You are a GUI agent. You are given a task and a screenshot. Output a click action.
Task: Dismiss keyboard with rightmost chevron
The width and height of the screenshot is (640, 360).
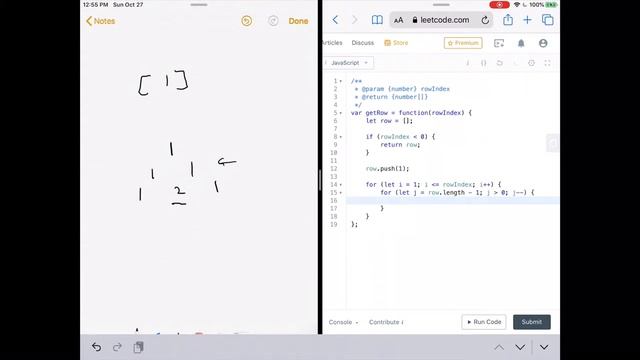(x=544, y=347)
